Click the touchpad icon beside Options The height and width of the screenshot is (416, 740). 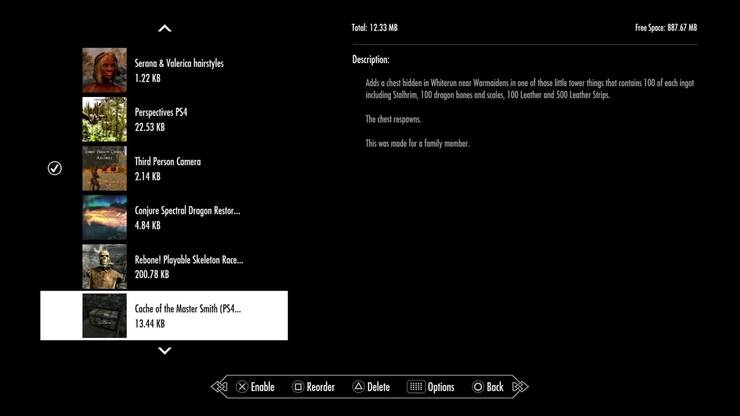(x=415, y=387)
